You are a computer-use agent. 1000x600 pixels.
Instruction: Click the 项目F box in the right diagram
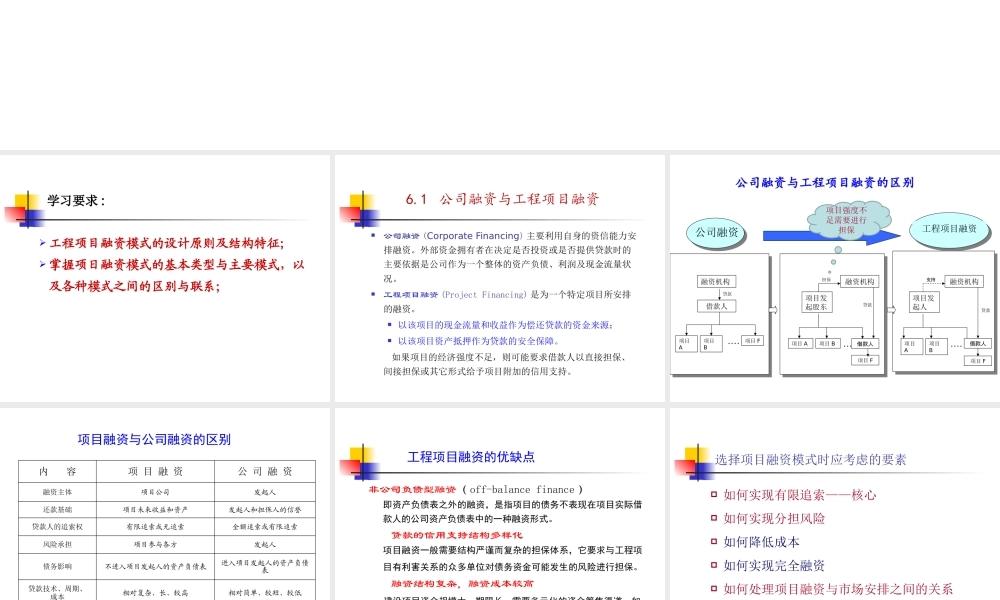pyautogui.click(x=980, y=361)
